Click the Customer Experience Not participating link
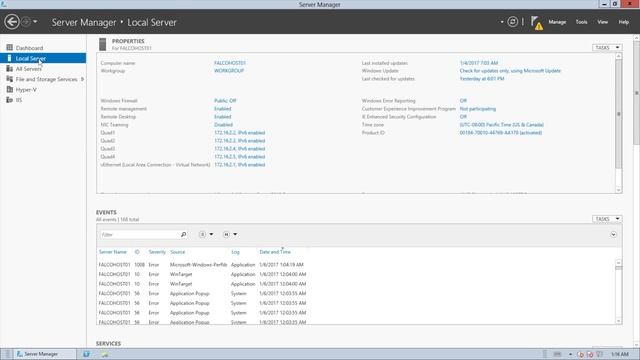 (x=478, y=109)
